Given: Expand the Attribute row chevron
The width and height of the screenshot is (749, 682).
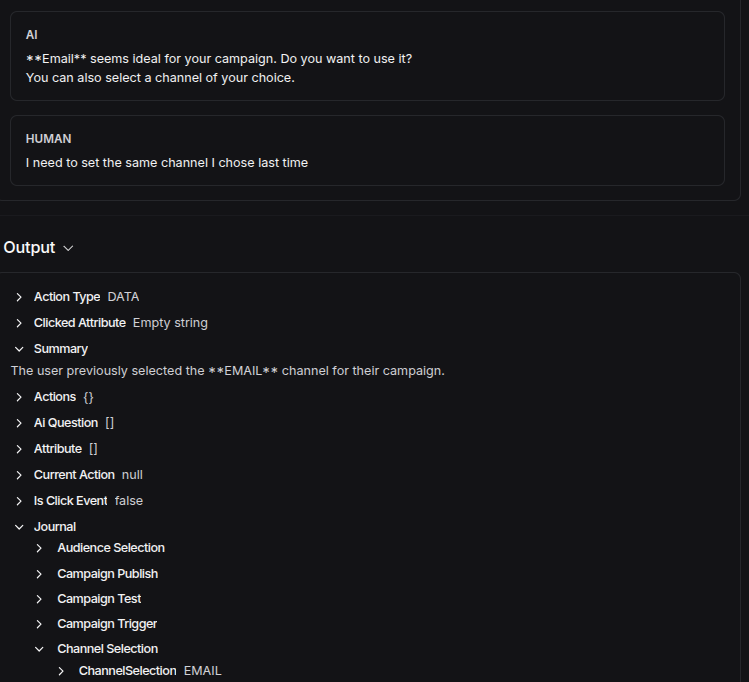Looking at the screenshot, I should [19, 449].
